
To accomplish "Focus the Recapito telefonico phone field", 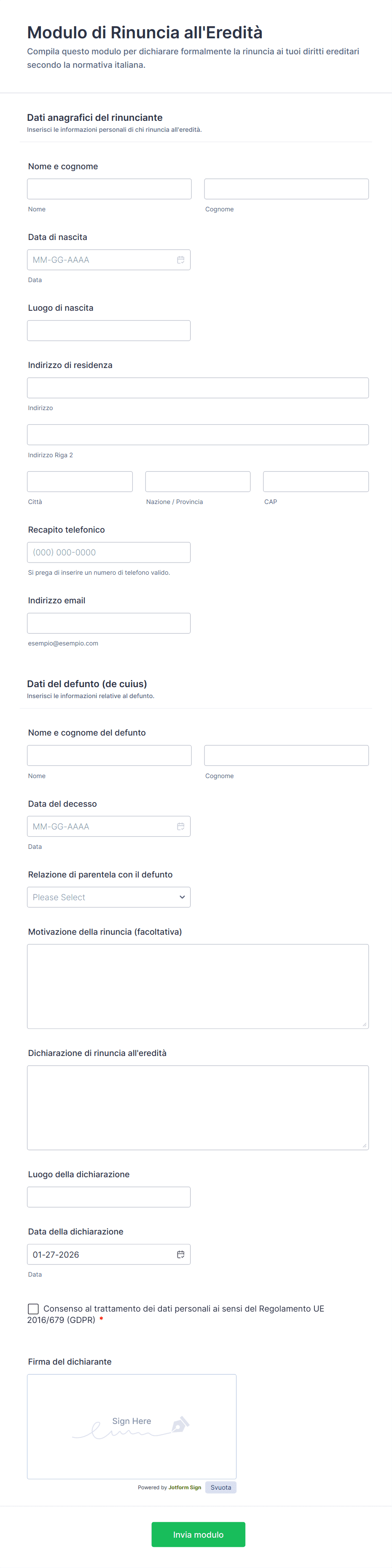I will point(108,552).
